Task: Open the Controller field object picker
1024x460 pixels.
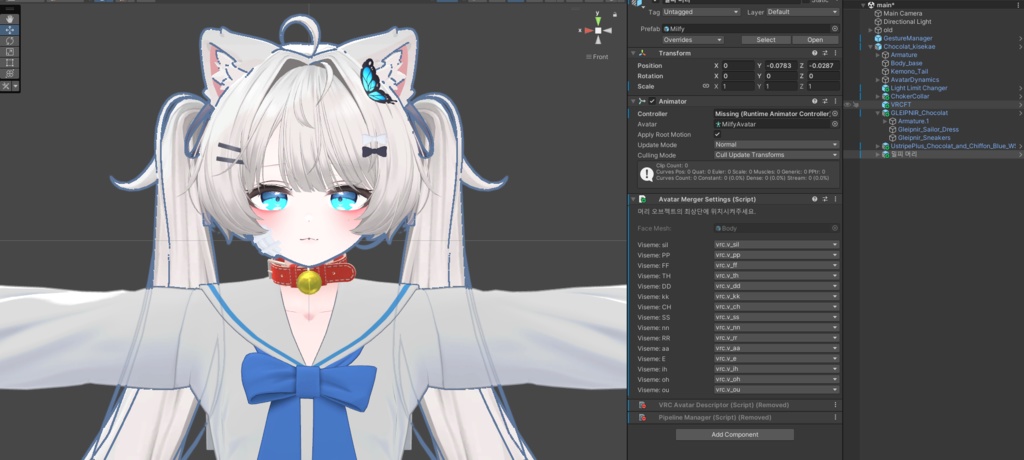Action: tap(835, 114)
